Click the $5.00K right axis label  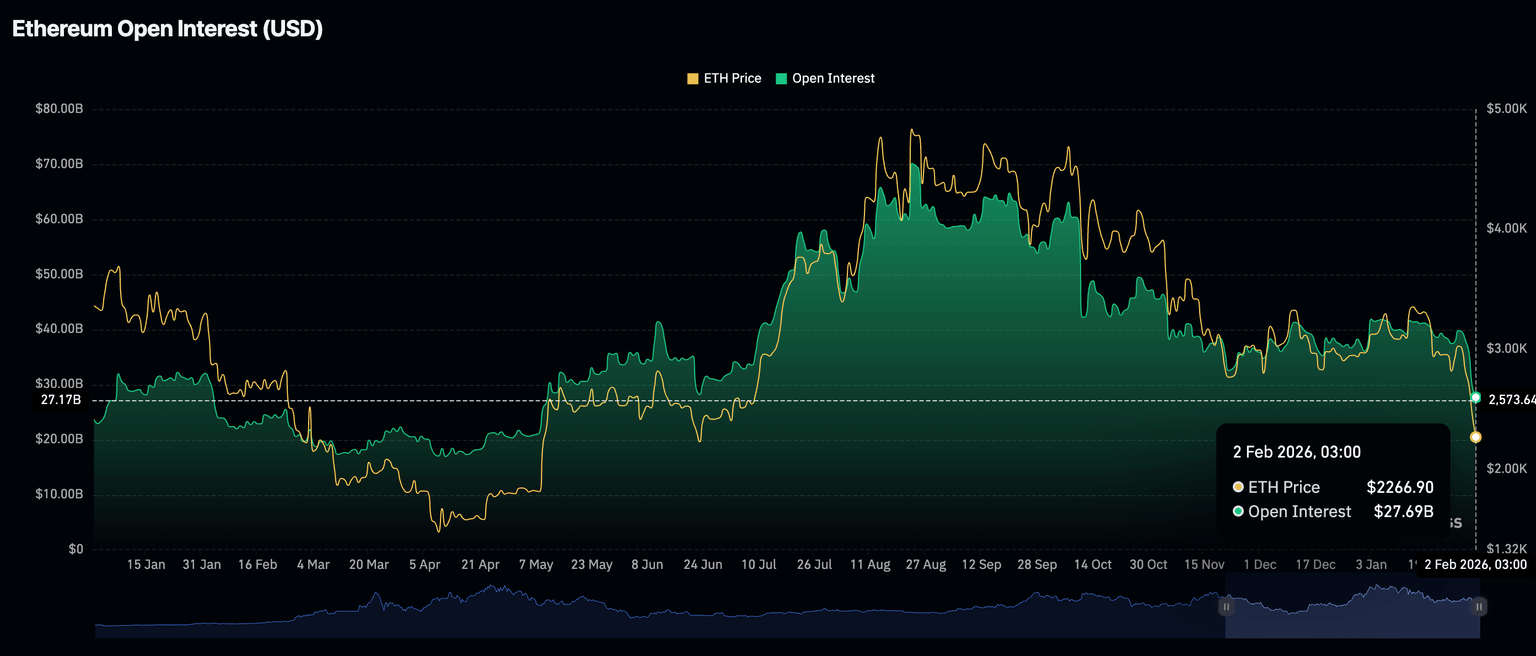pos(1508,108)
